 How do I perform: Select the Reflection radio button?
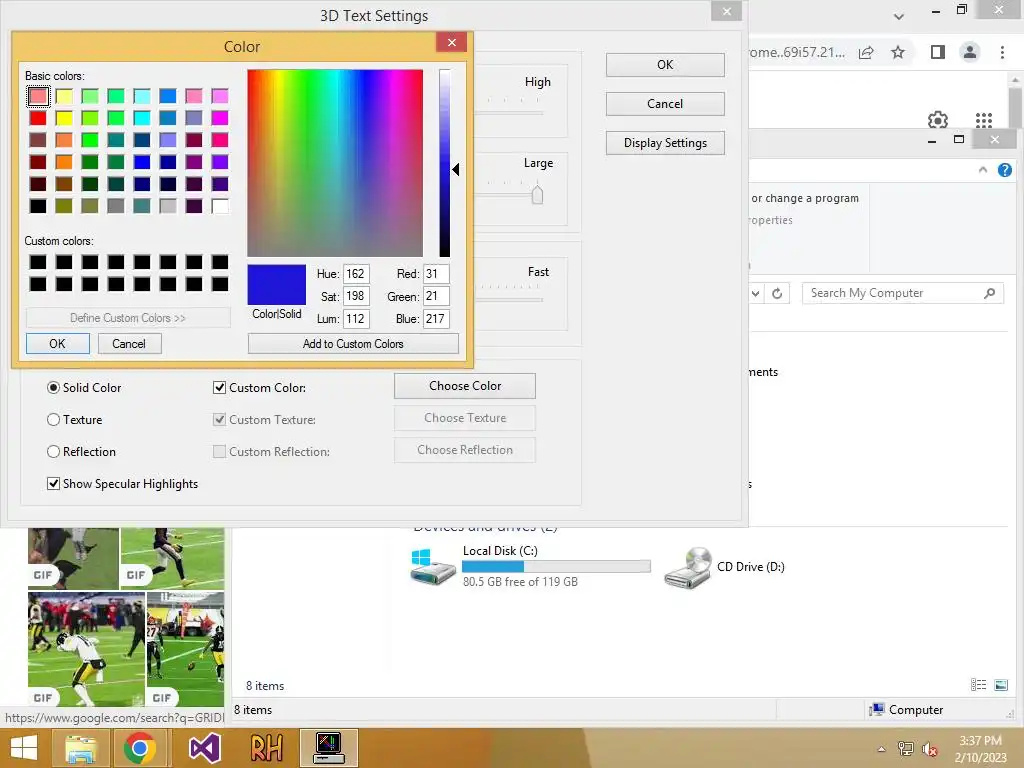[x=54, y=451]
